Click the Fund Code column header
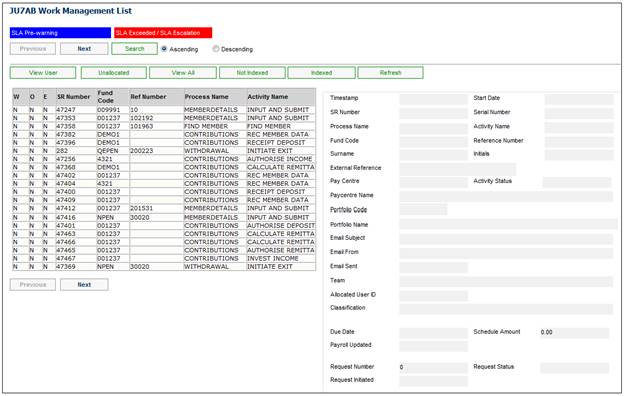Image resolution: width=624 pixels, height=396 pixels. point(113,97)
